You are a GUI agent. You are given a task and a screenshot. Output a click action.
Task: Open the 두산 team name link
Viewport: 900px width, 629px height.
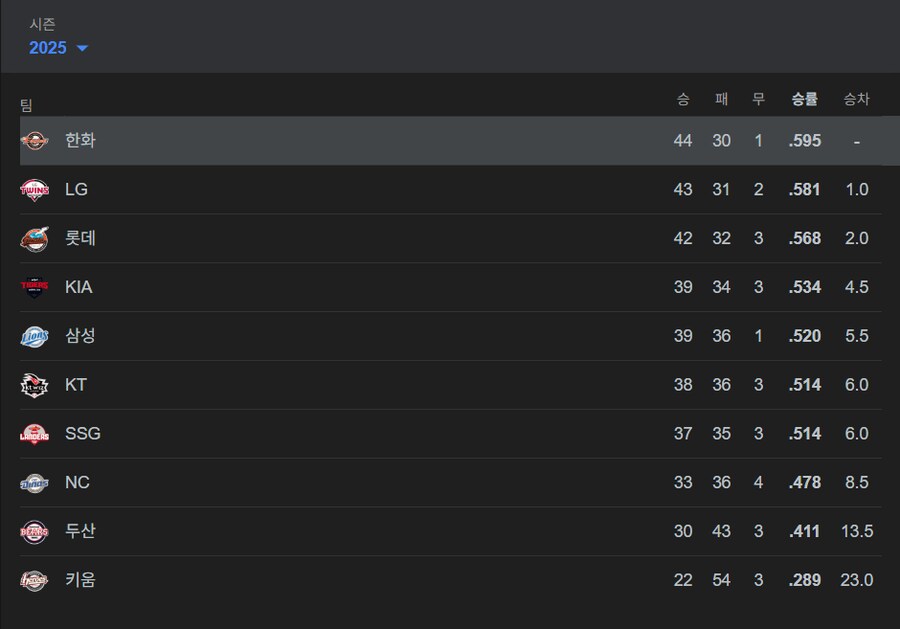point(80,531)
